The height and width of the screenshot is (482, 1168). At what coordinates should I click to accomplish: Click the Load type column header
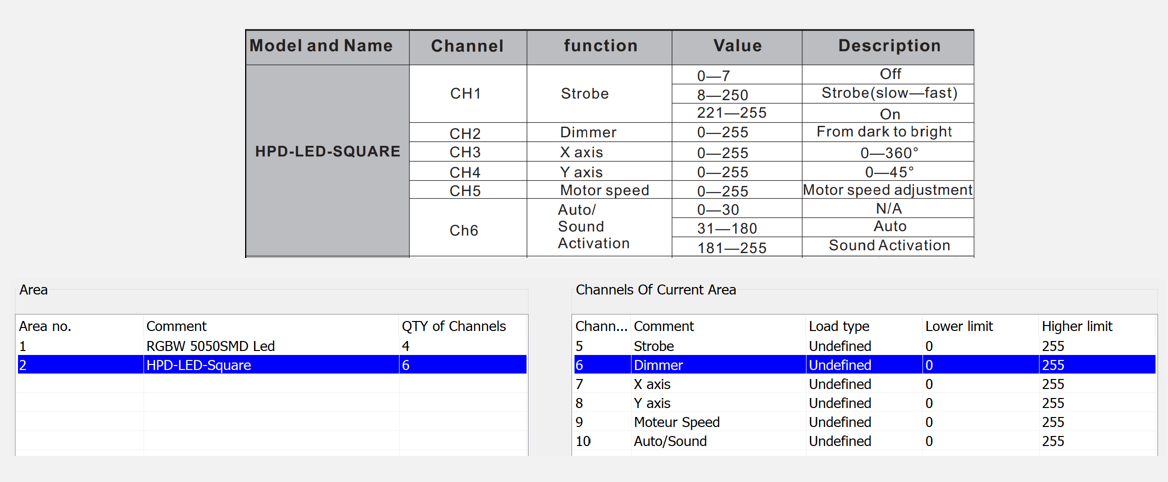pyautogui.click(x=864, y=326)
